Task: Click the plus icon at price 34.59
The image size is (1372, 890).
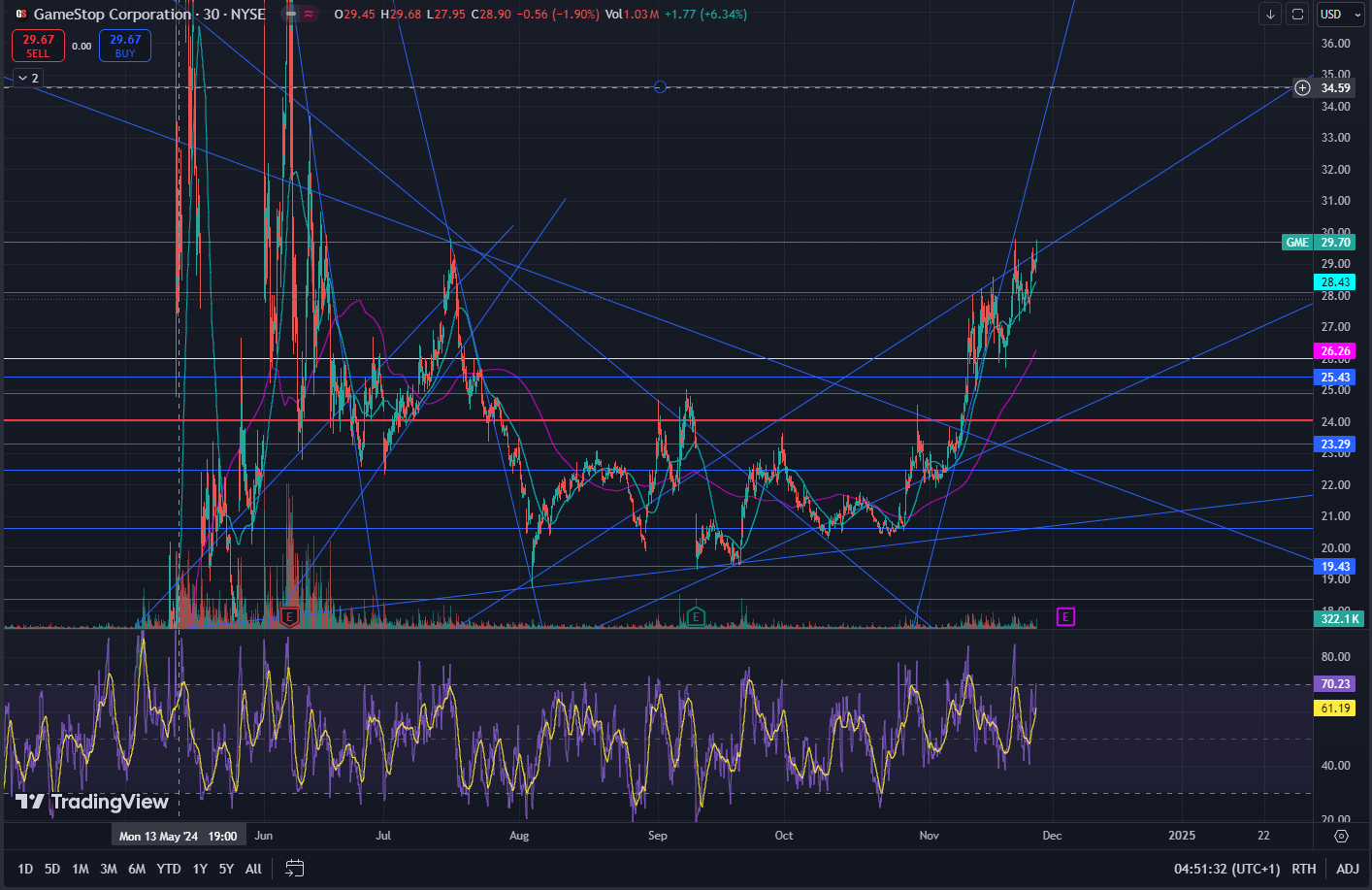Action: 1302,88
